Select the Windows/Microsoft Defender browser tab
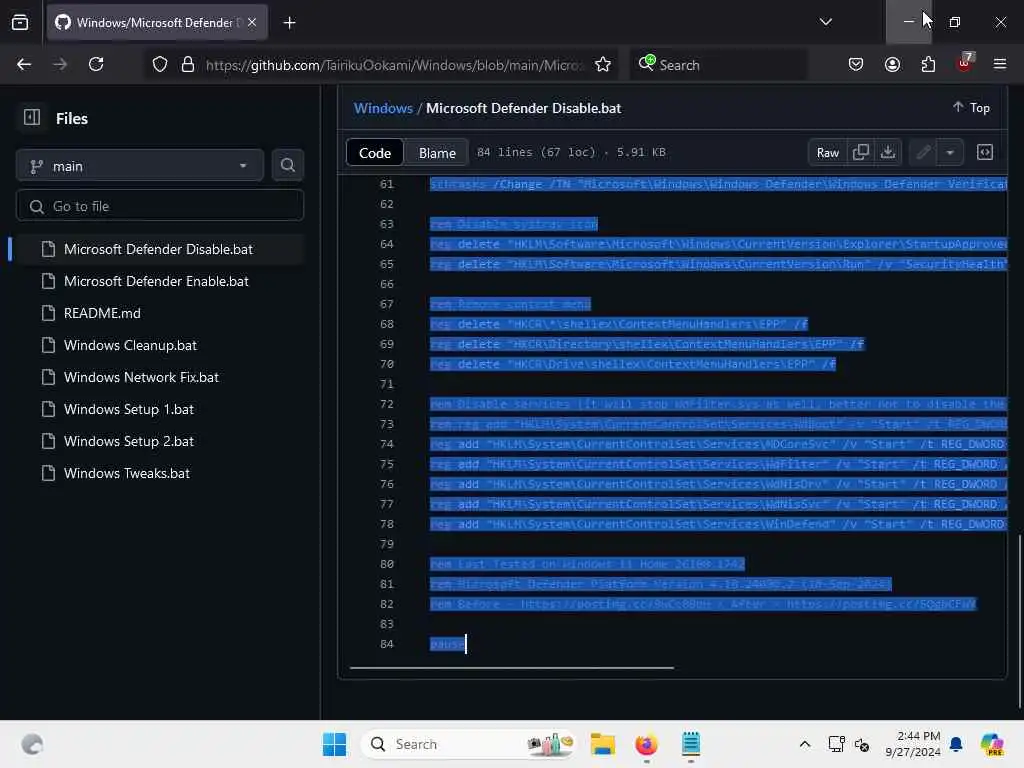This screenshot has height=768, width=1024. (x=157, y=22)
